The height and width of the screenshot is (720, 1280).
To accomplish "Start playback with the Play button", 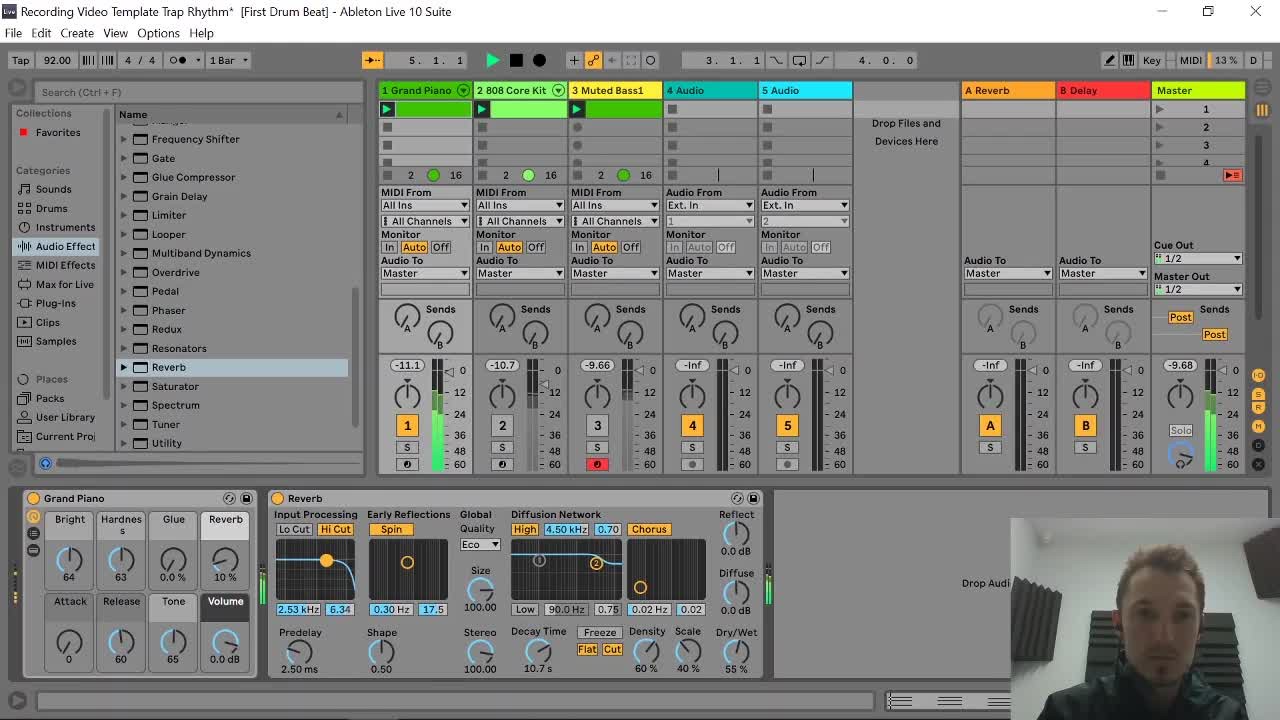I will [x=492, y=60].
